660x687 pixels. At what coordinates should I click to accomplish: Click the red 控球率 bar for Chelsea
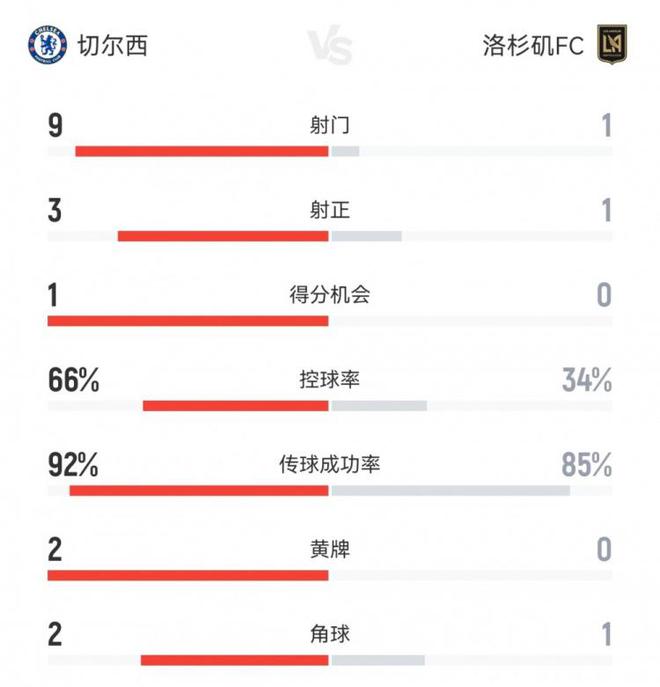(236, 406)
